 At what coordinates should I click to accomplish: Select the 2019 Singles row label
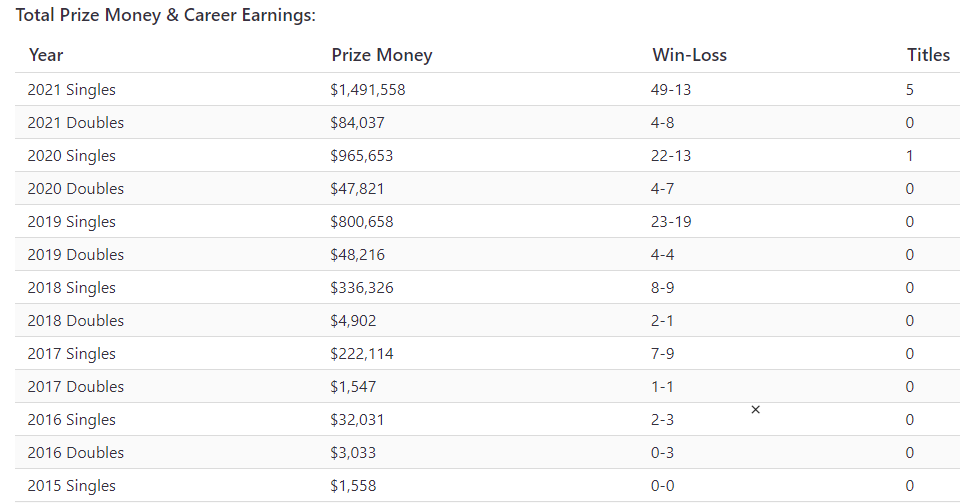pos(72,222)
